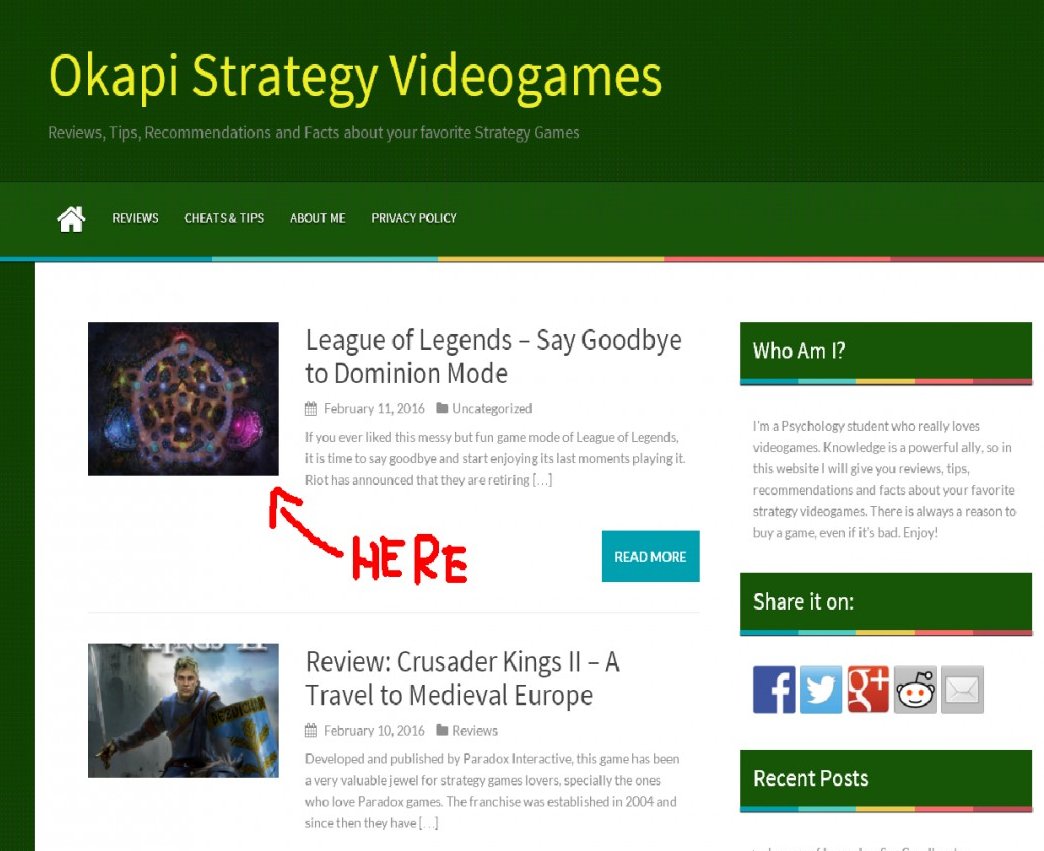
Task: Open the Crusader Kings II review title
Action: pyautogui.click(x=463, y=679)
